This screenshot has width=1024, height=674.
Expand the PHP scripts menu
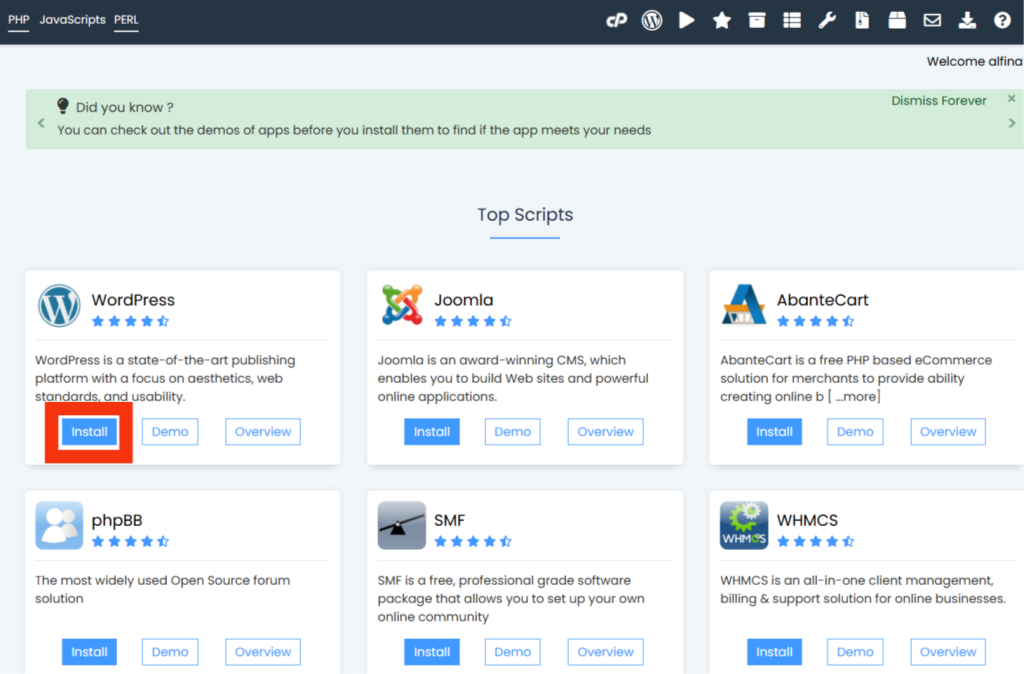19,20
